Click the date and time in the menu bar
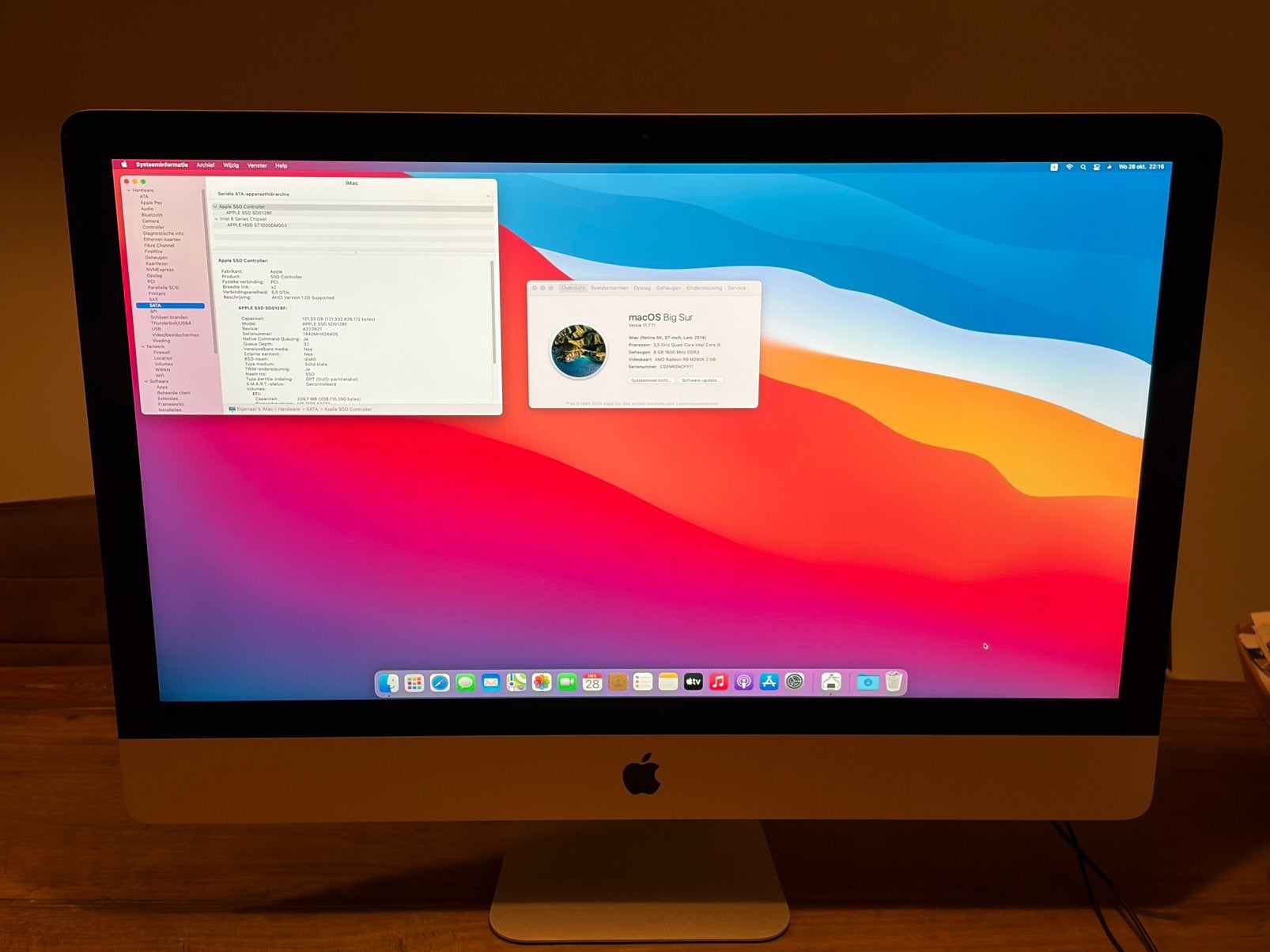This screenshot has height=952, width=1270. [x=1141, y=167]
